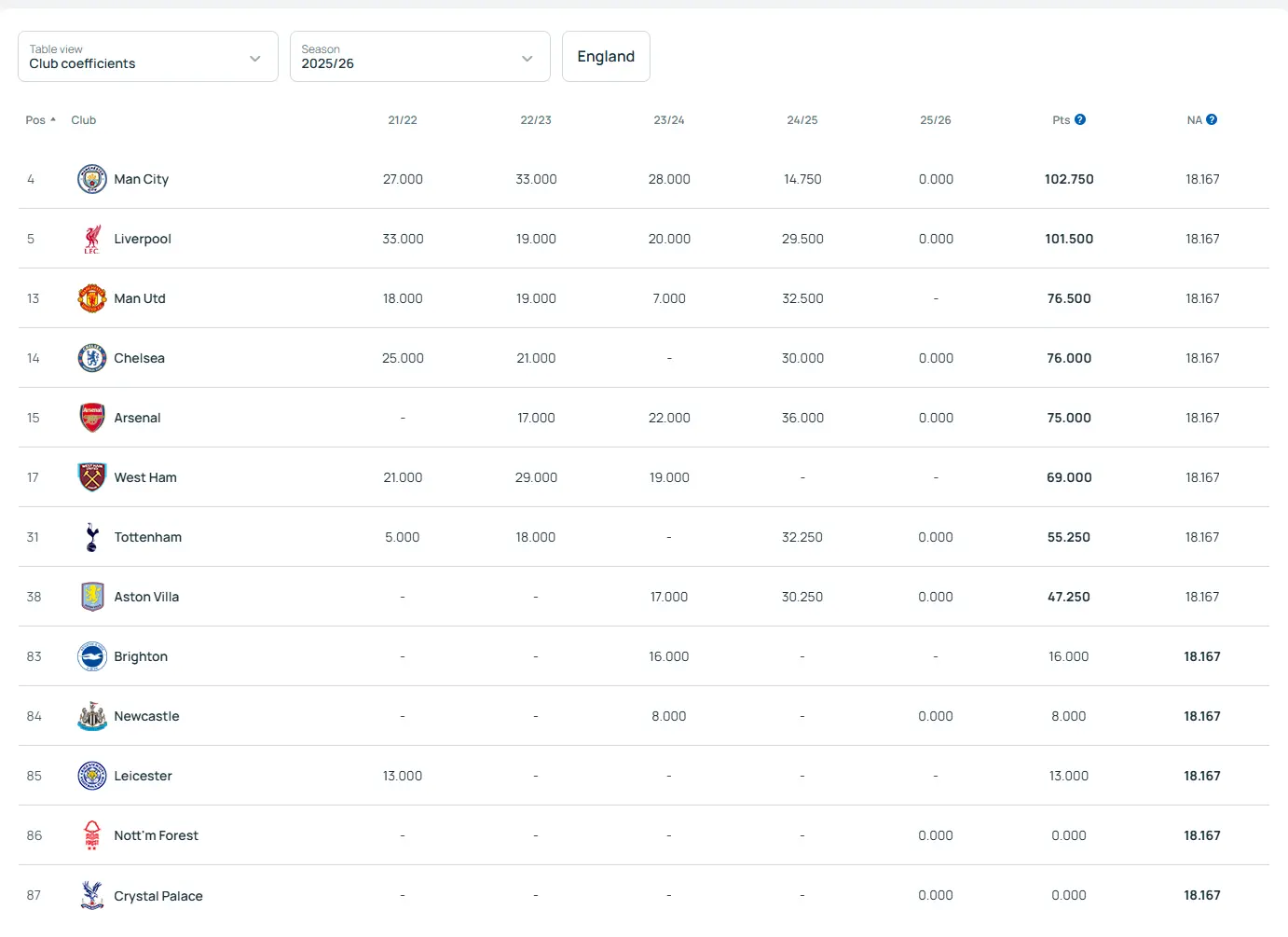
Task: Open the Liverpool club link
Action: click(x=143, y=239)
